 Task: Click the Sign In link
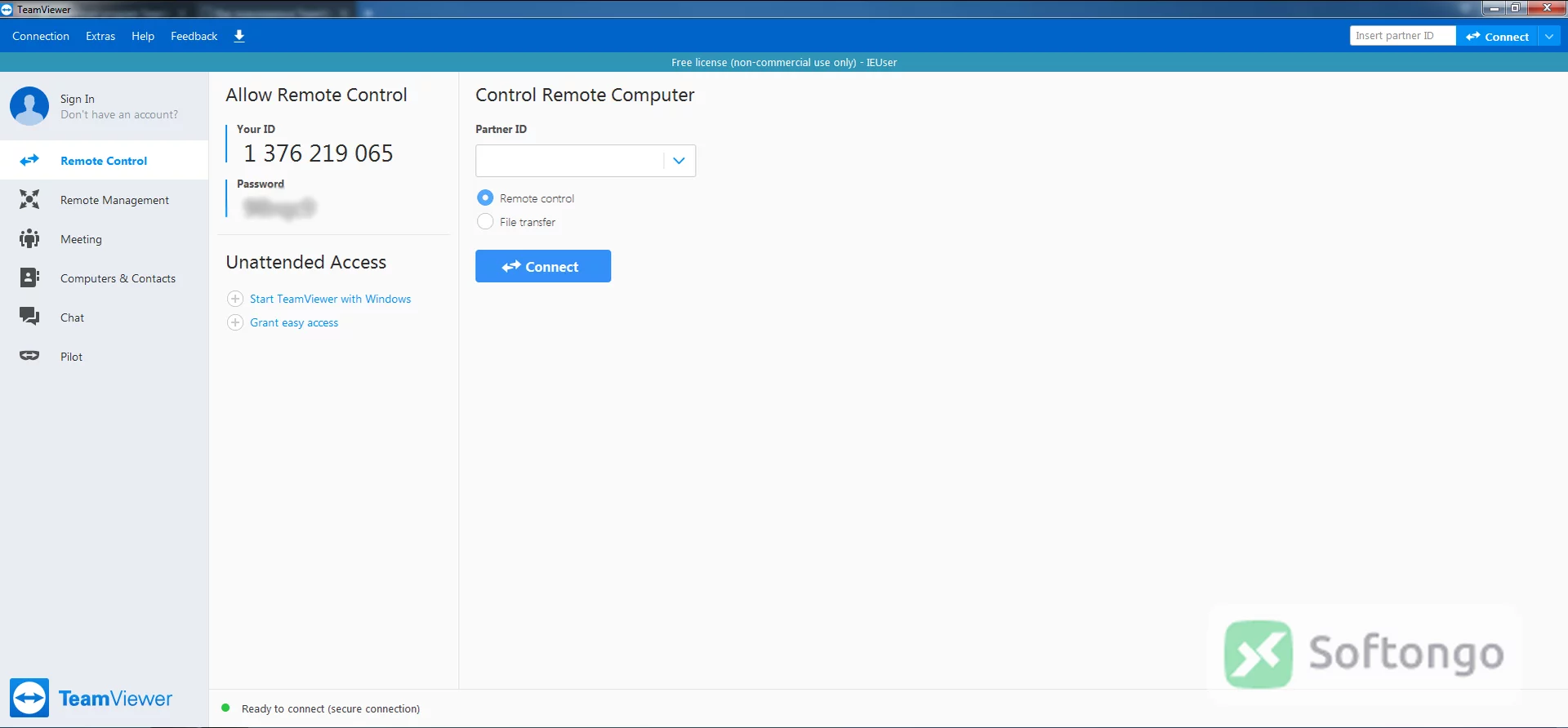pos(78,99)
